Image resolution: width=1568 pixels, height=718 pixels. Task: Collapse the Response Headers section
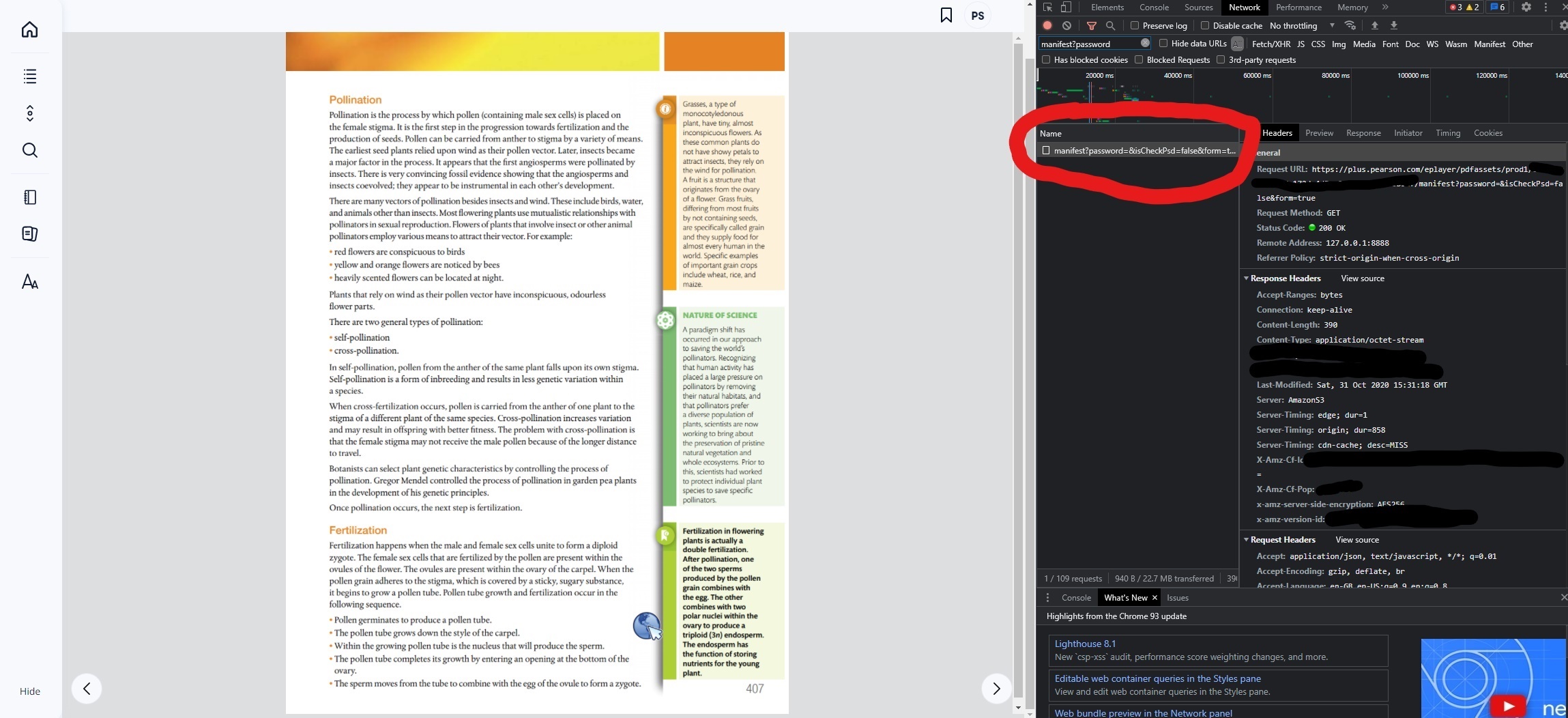pos(1246,278)
